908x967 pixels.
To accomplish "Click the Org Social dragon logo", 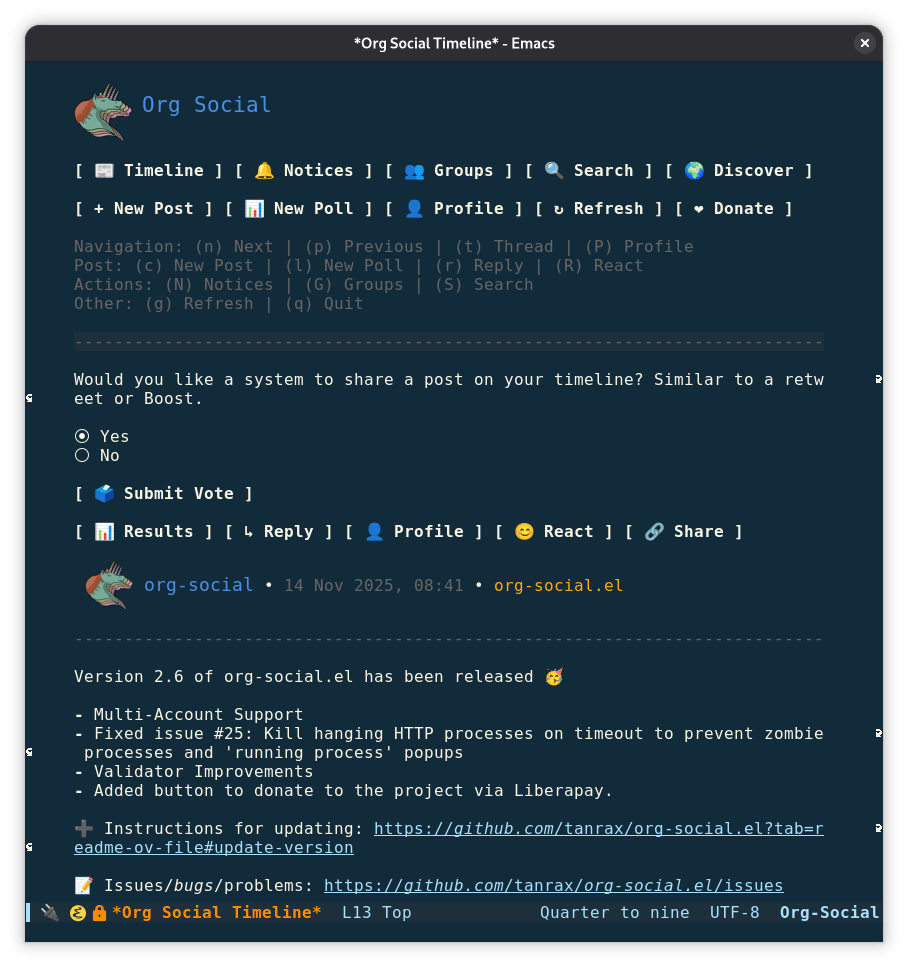I will [103, 111].
